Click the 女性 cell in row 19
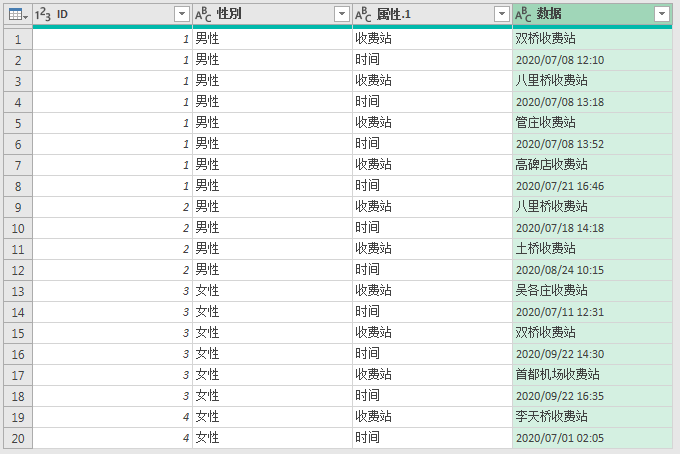The image size is (680, 454). (272, 417)
